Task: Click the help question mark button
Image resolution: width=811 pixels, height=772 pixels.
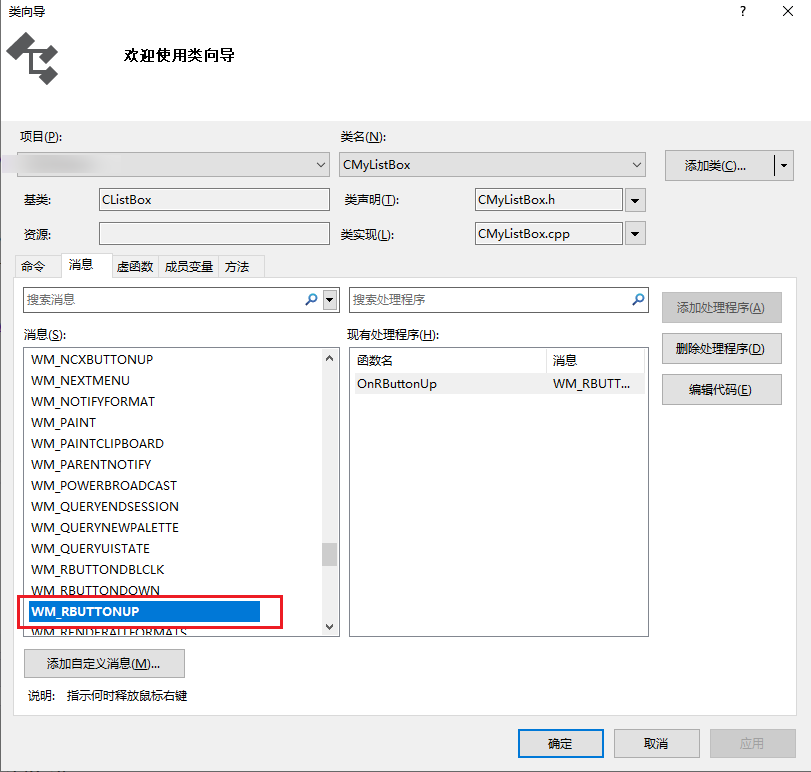Action: click(x=743, y=12)
